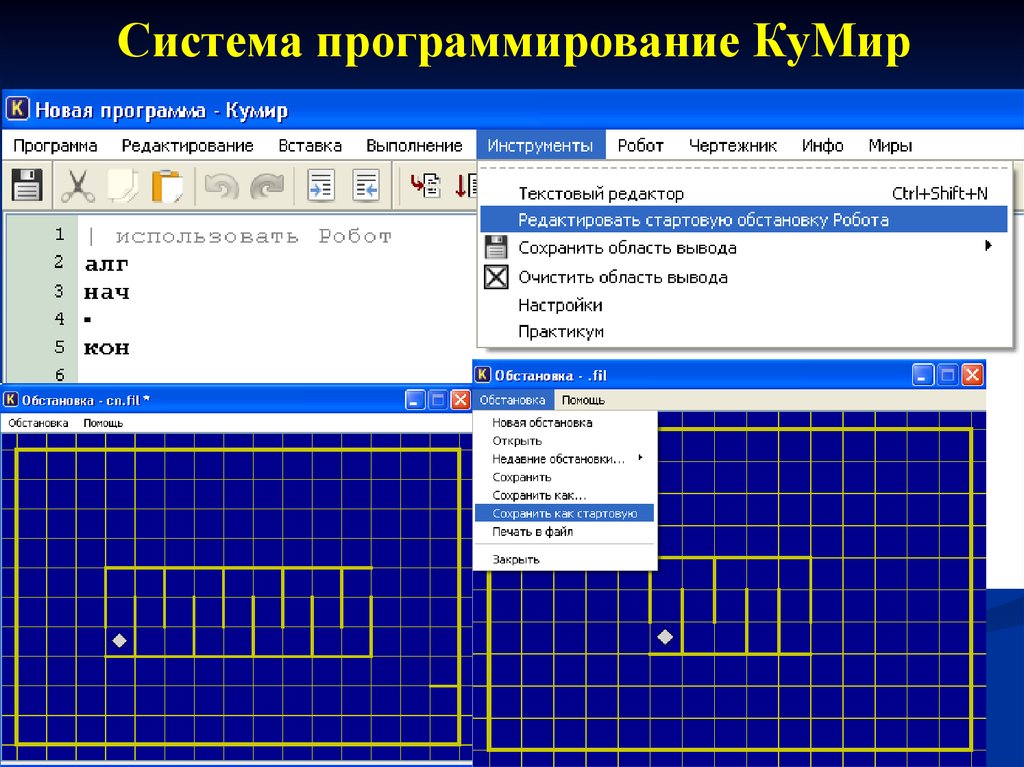1024x767 pixels.
Task: Click the K icon of cn.fil window
Action: [x=11, y=399]
